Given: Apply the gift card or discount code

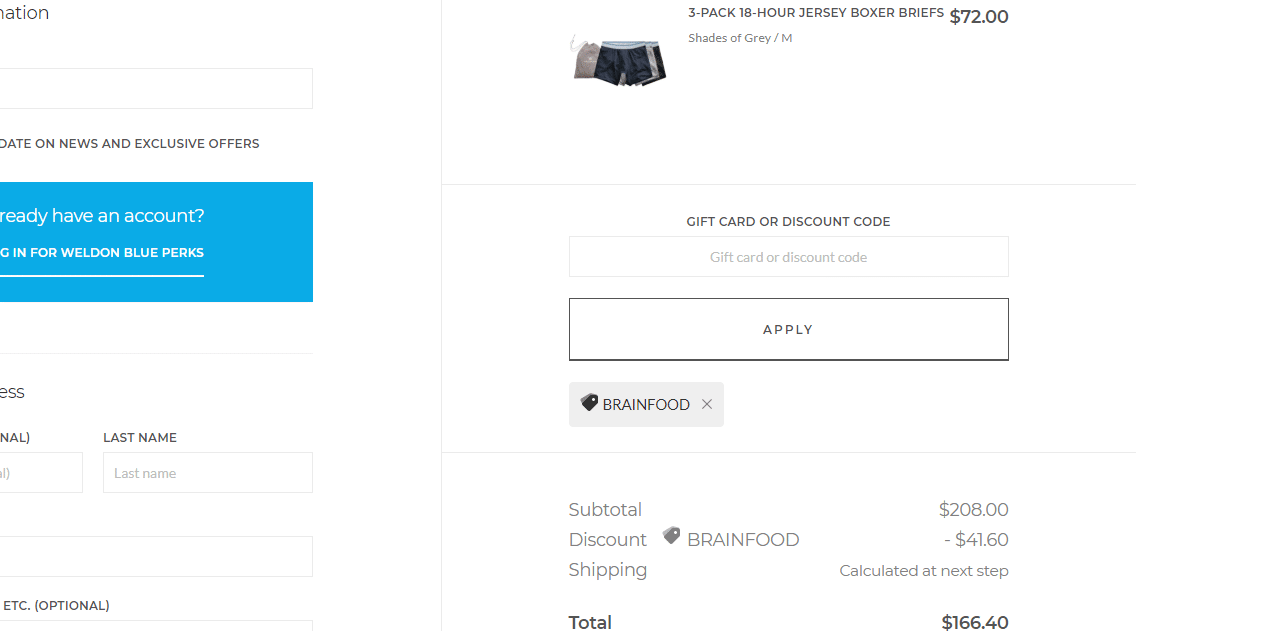Looking at the screenshot, I should pyautogui.click(x=789, y=329).
